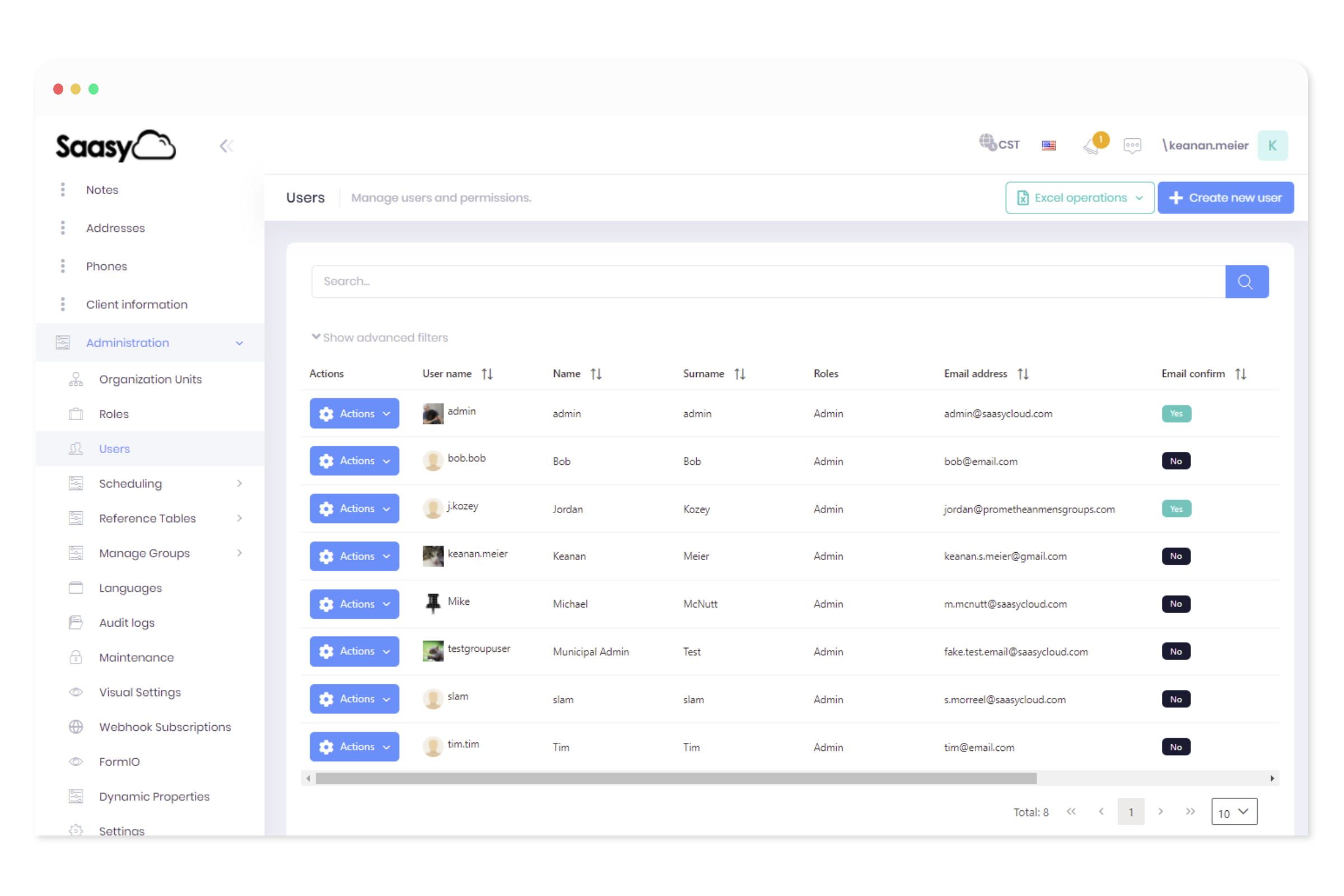Open the page size dropdown showing 10
1344x896 pixels.
click(x=1234, y=812)
